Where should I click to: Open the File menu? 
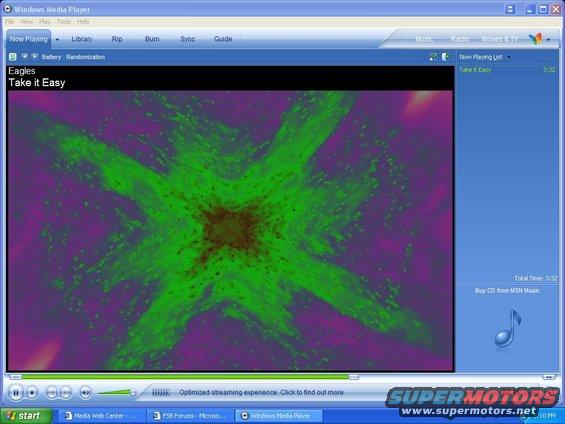click(9, 22)
